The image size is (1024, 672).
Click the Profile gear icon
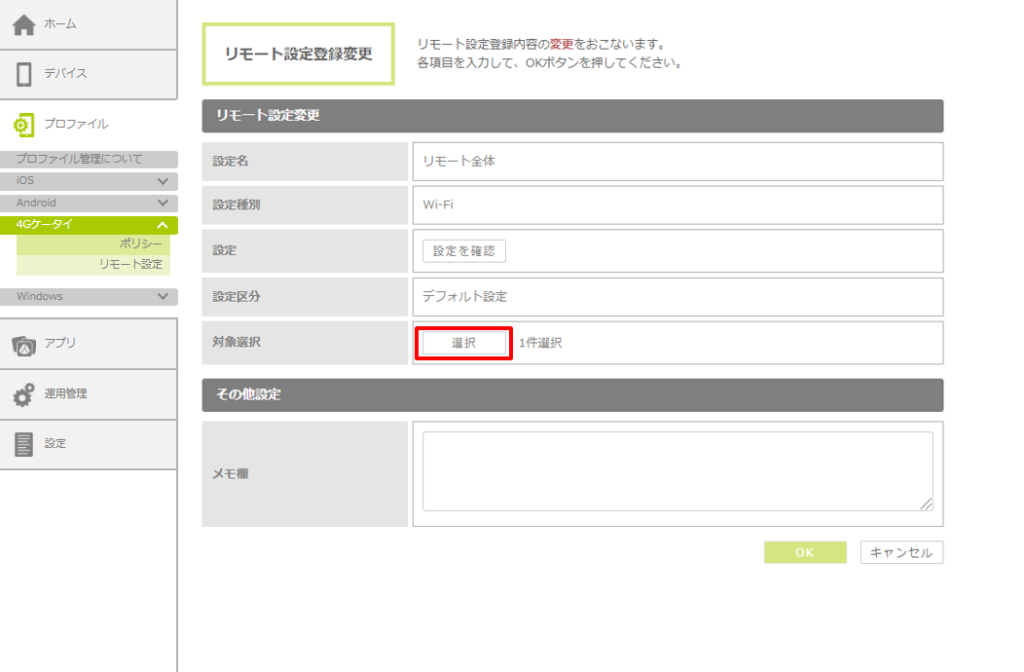click(24, 125)
